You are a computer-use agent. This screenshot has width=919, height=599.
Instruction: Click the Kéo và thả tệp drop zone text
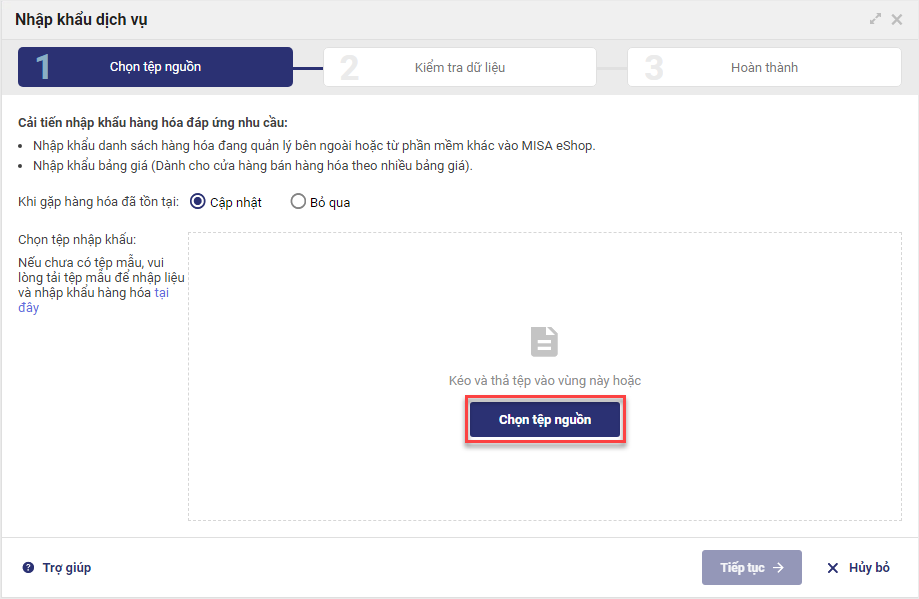[544, 381]
